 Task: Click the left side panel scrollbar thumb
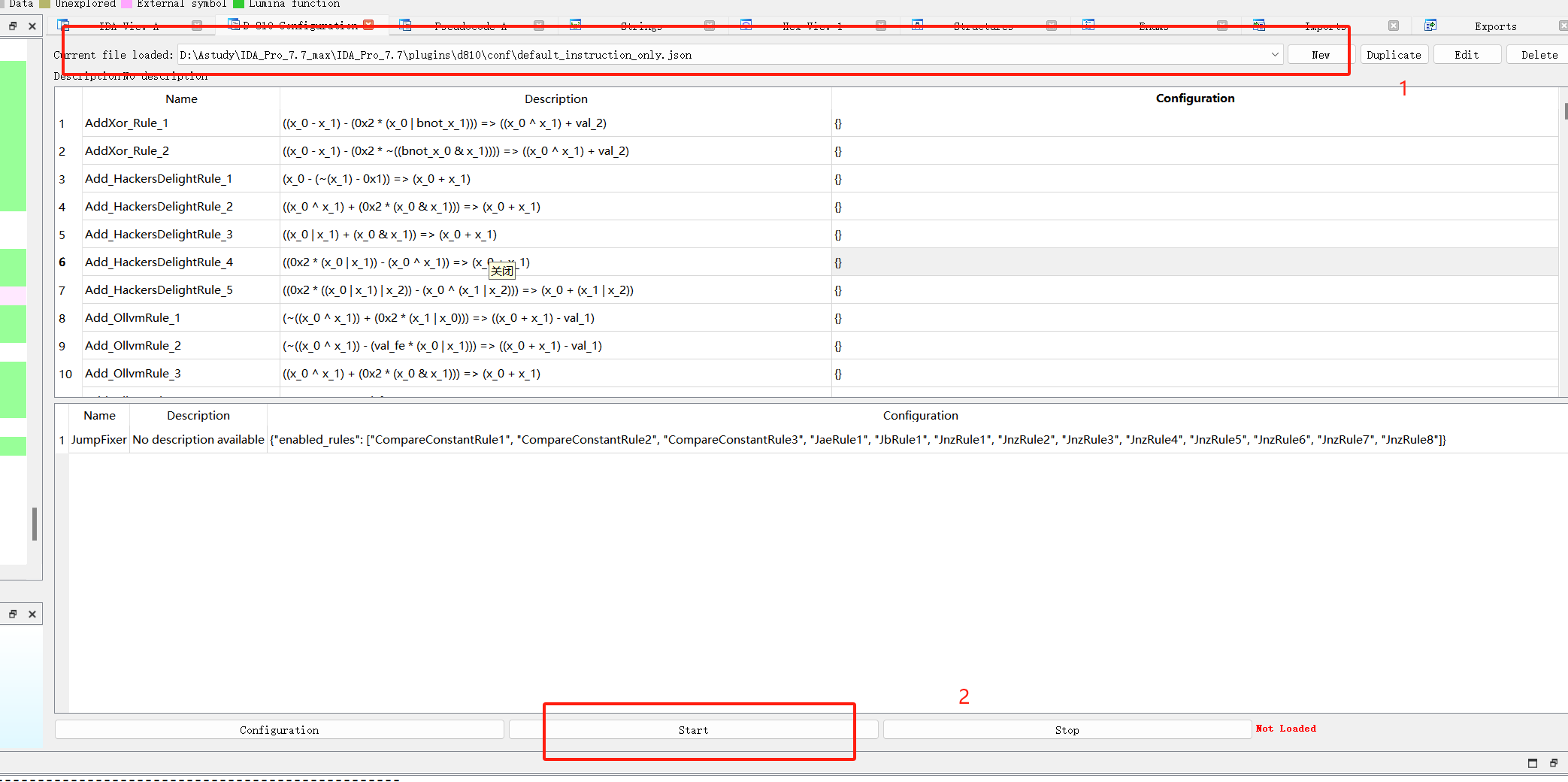(35, 524)
